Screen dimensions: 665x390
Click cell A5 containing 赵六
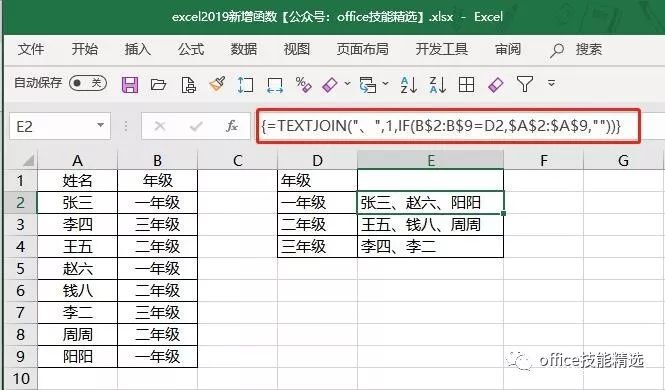(77, 269)
